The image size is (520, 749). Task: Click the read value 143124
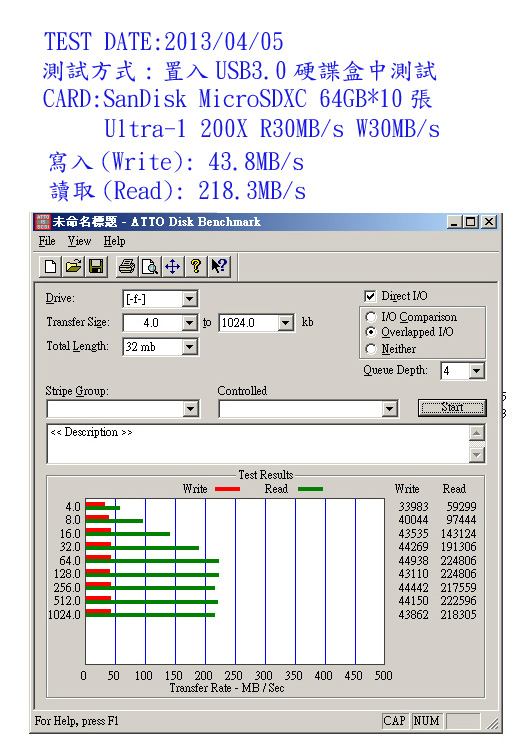tap(458, 534)
